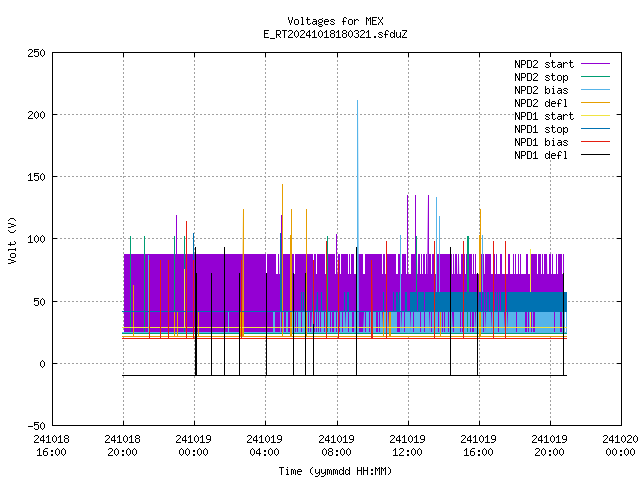Select the E_RT20241018180321.sfduZ filename subtitle
This screenshot has height=480, width=640.
(335, 34)
